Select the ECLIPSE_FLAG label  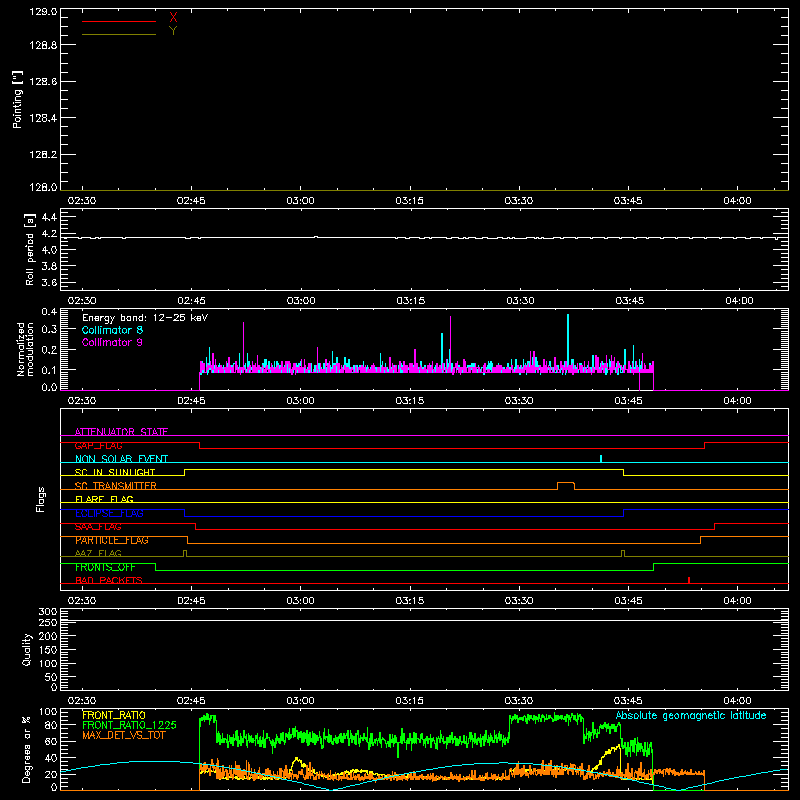point(109,513)
